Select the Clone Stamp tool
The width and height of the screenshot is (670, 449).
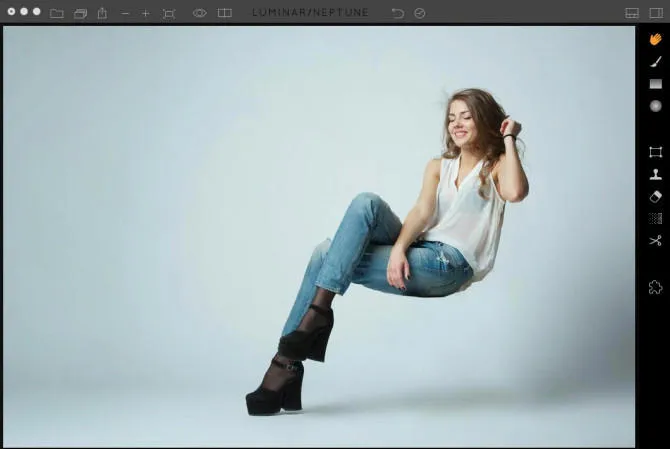pos(655,174)
